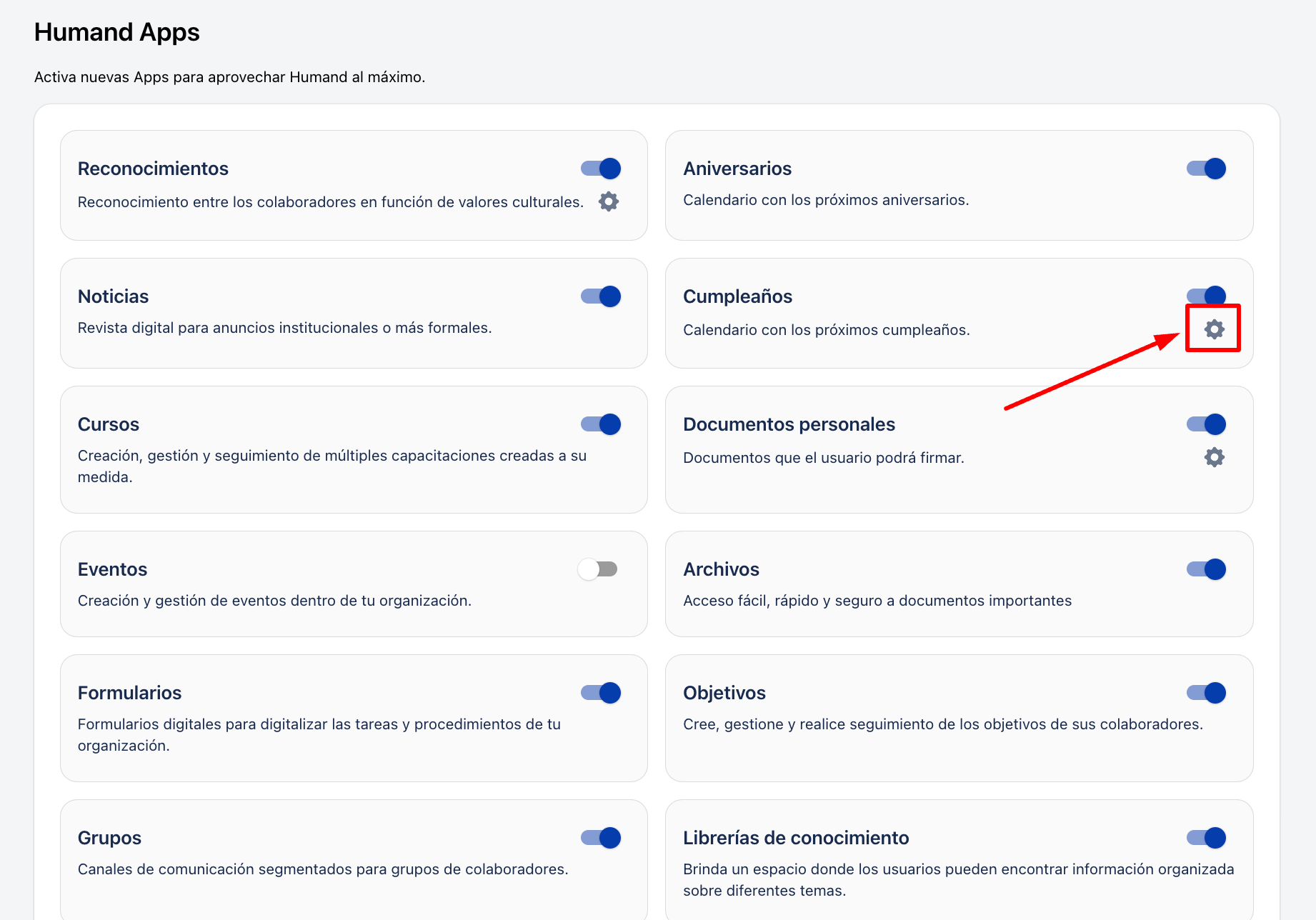This screenshot has height=920, width=1316.
Task: Toggle off Librerías de conocimiento
Action: tap(1206, 838)
